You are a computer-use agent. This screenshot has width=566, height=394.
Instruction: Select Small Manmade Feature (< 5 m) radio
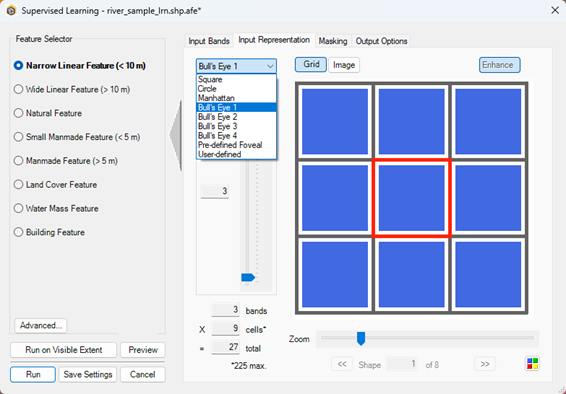point(18,137)
